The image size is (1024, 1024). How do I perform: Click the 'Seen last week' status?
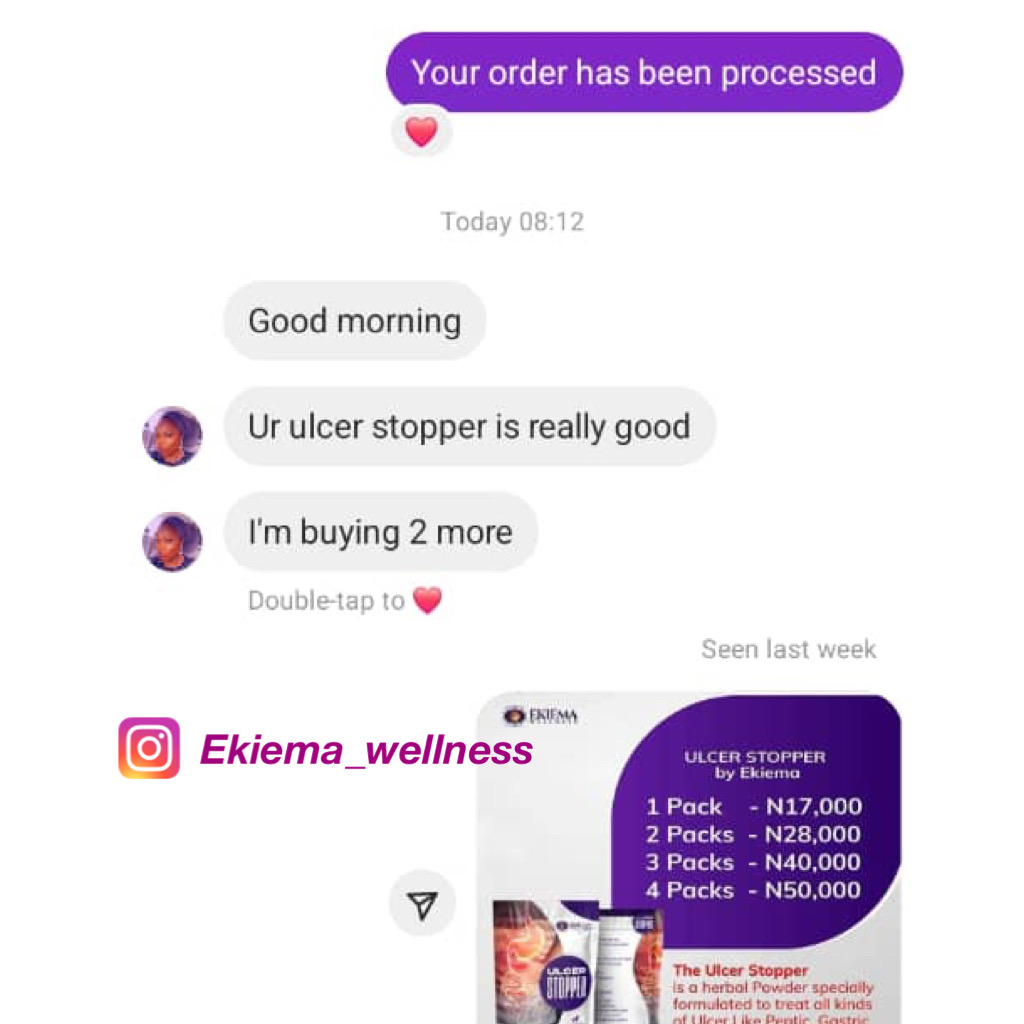(788, 649)
